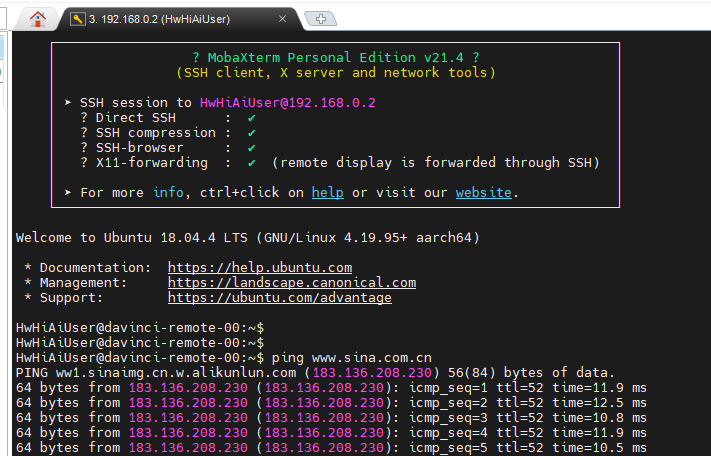Open the help.ubuntu.com documentation link
This screenshot has width=711, height=456.
point(259,268)
